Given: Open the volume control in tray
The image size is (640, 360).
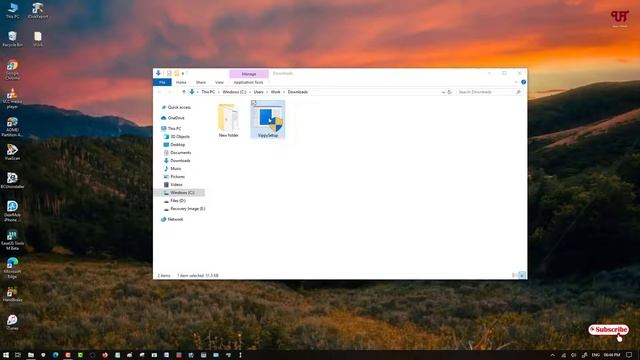Looking at the screenshot, I should tap(573, 355).
